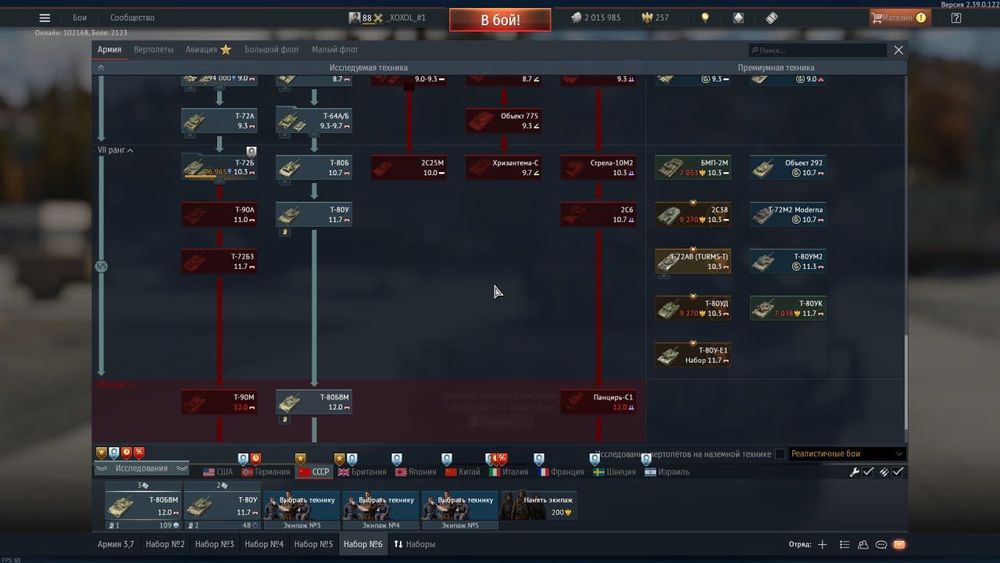Image resolution: width=1000 pixels, height=563 pixels.
Task: Select premium Т-80УД vehicle card
Action: (x=693, y=309)
